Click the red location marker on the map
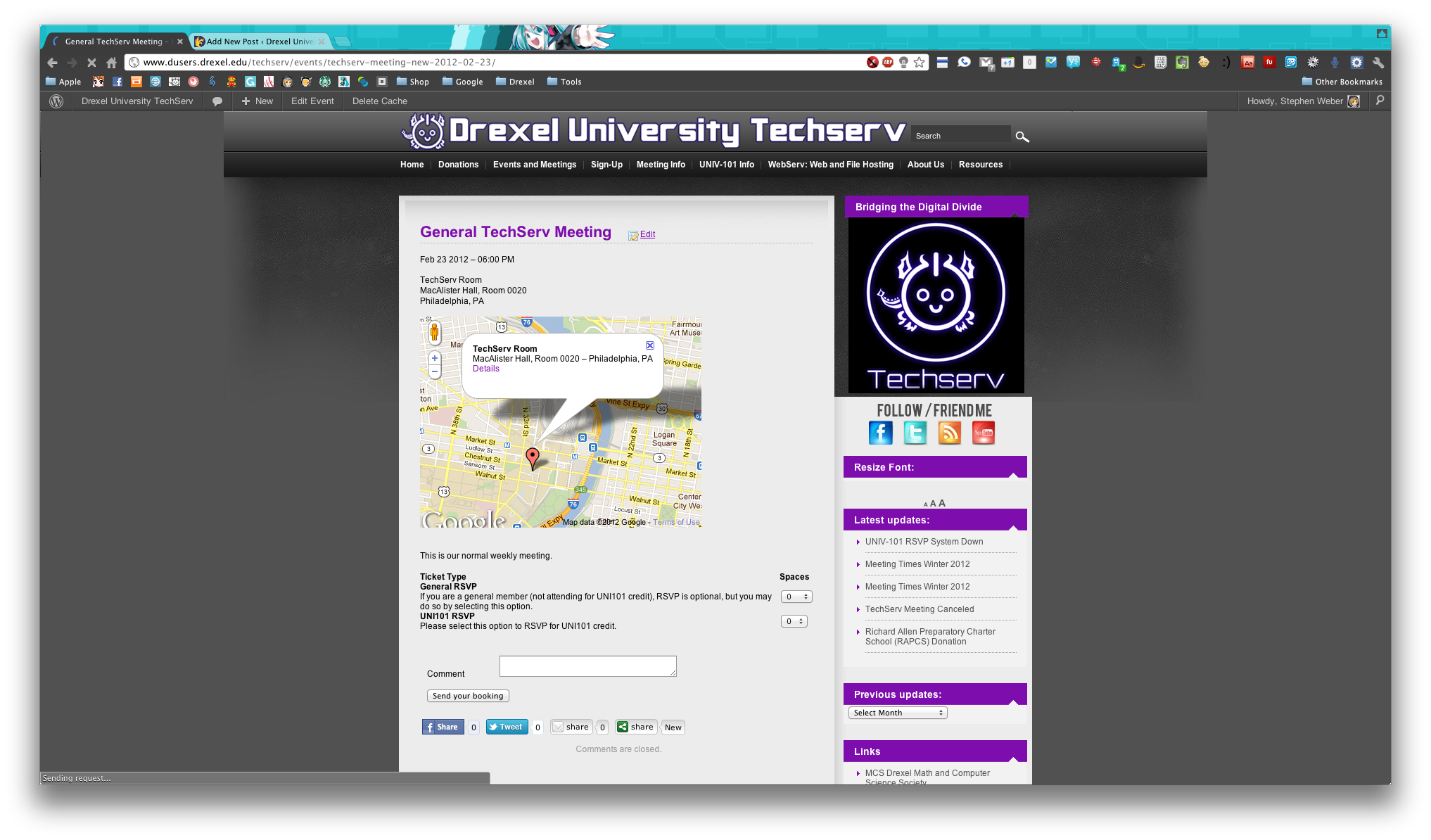This screenshot has height=840, width=1431. pyautogui.click(x=533, y=458)
